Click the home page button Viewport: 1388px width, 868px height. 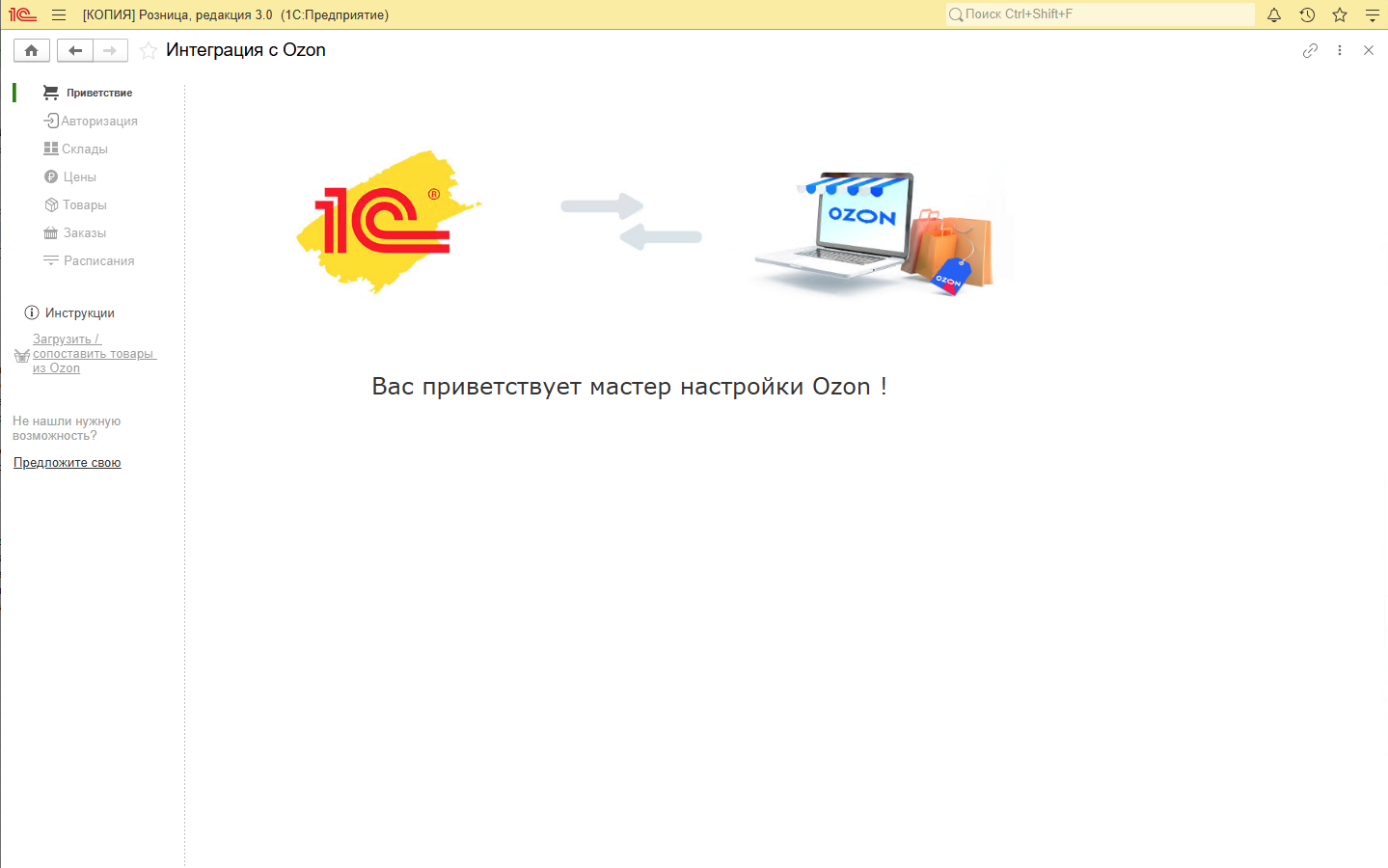click(x=32, y=50)
